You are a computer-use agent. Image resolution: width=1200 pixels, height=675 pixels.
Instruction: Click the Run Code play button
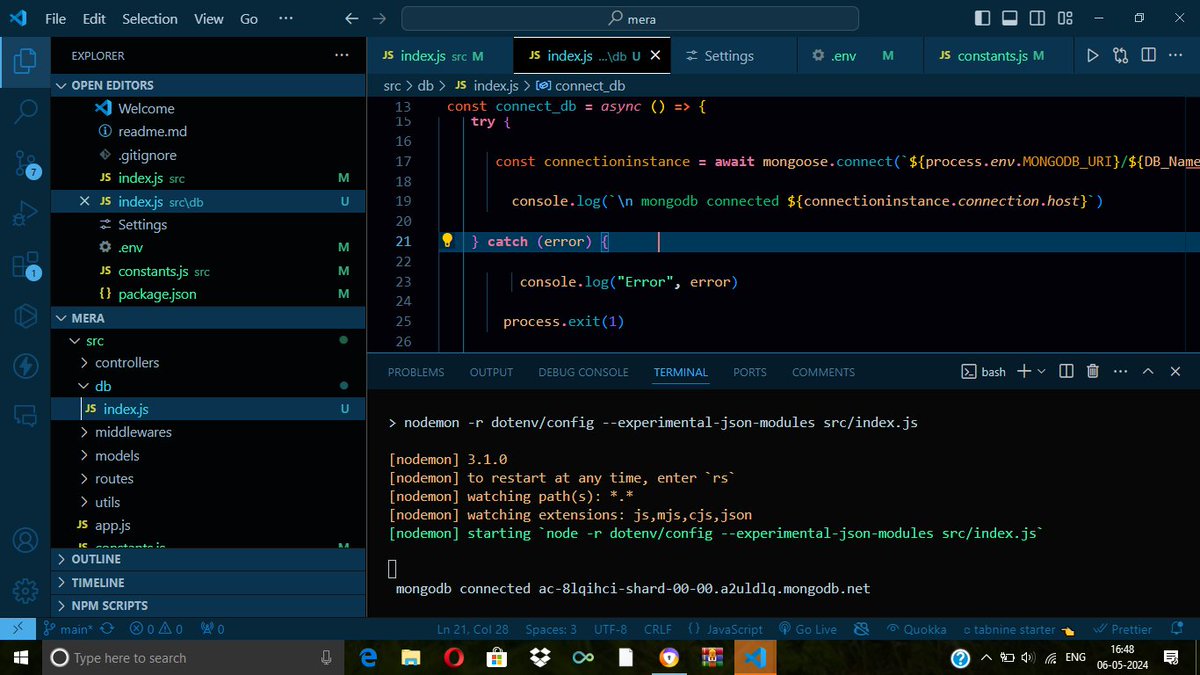(1092, 56)
